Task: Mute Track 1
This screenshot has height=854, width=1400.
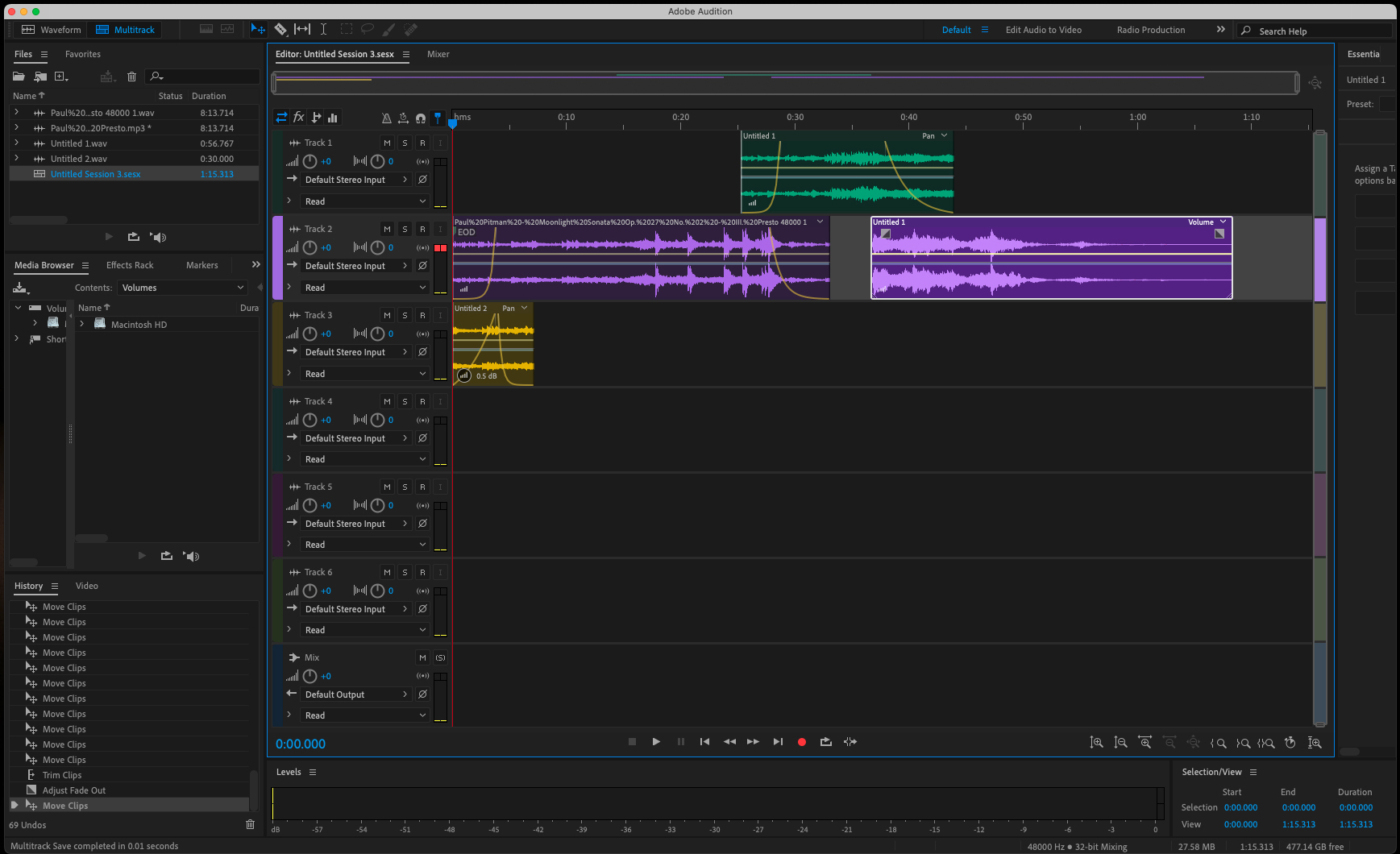Action: (x=387, y=143)
